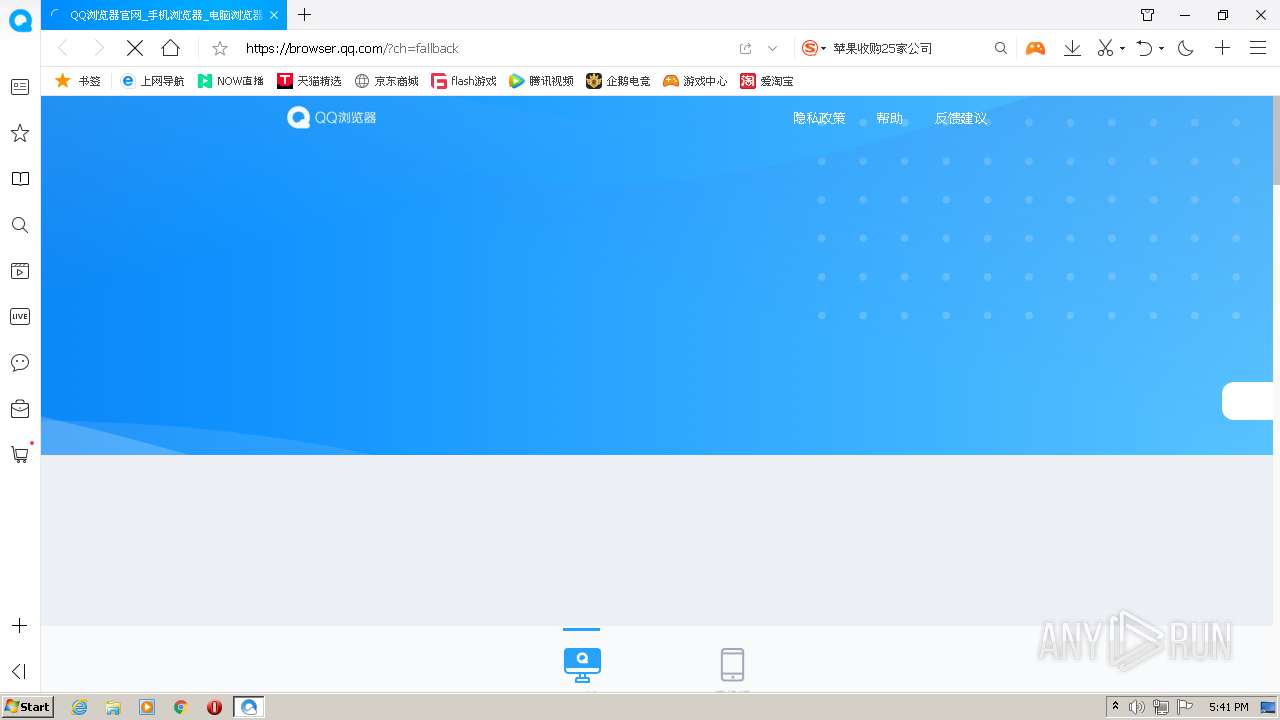Click the undo restore tab icon
Image resolution: width=1280 pixels, height=720 pixels.
(1145, 48)
